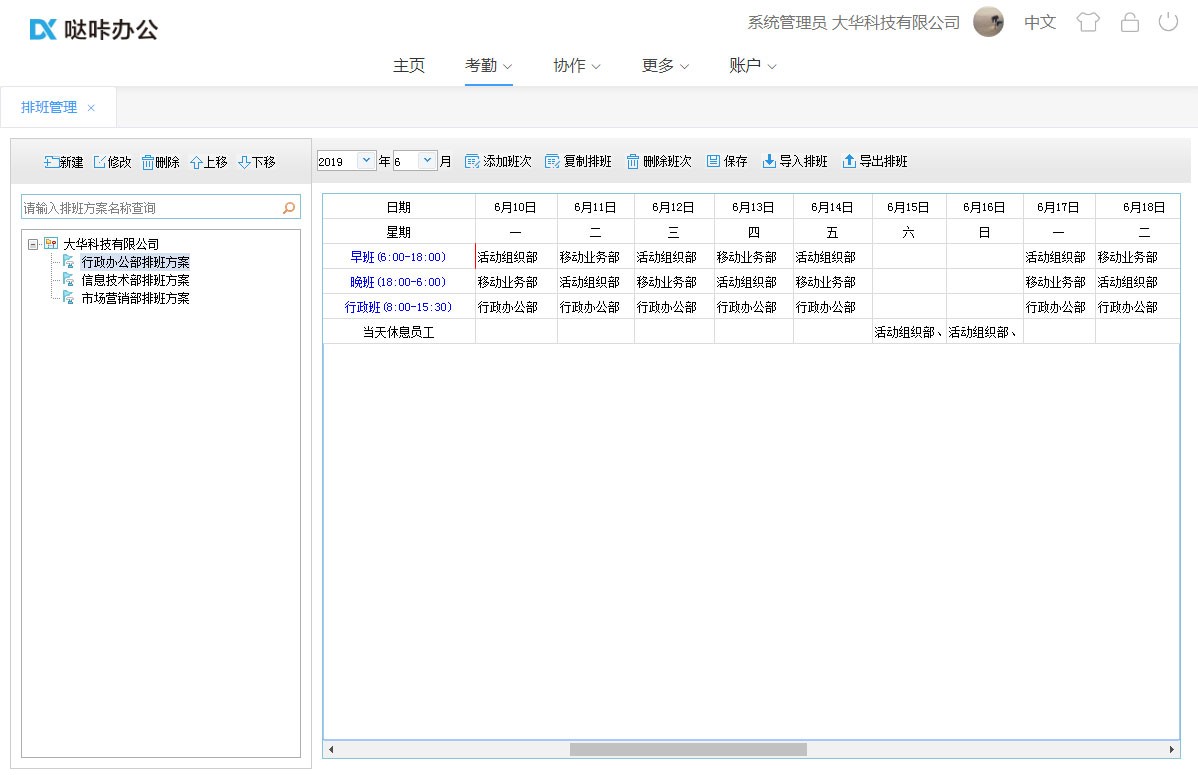Click the 早班 (6:00-18:00) shift link
Screen dimensions: 1198x775
click(x=398, y=257)
